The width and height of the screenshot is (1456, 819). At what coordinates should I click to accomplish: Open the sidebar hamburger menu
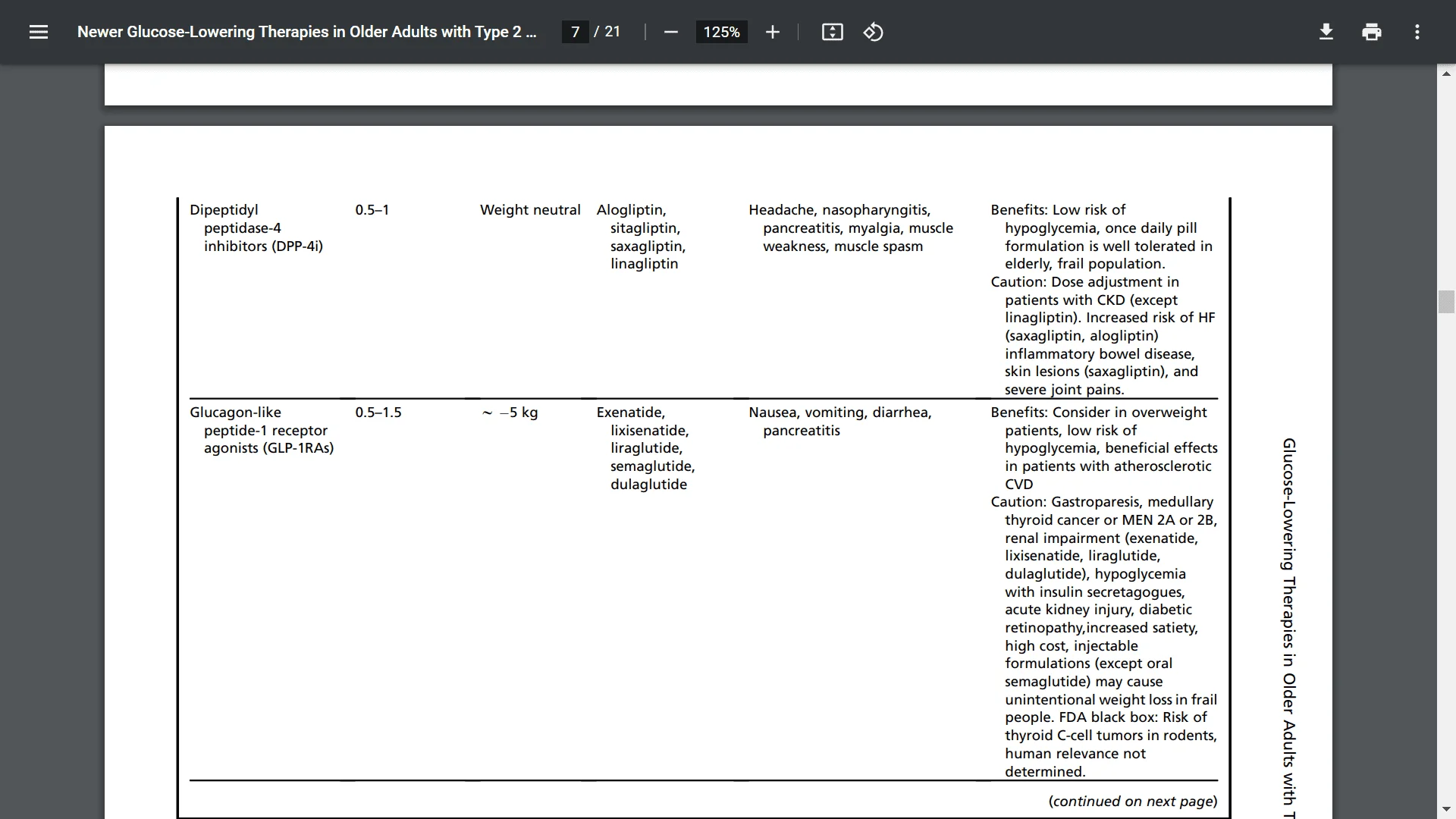[39, 32]
